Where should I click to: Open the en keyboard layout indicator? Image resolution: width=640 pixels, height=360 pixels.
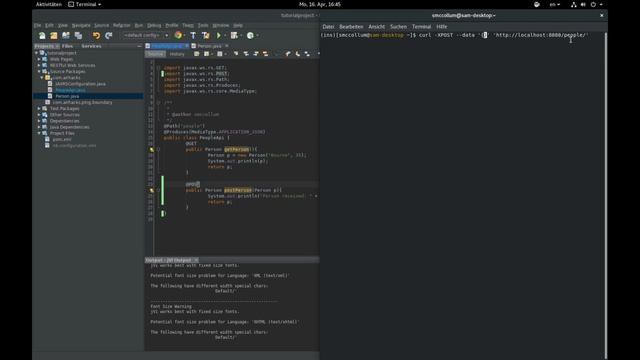pyautogui.click(x=554, y=4)
